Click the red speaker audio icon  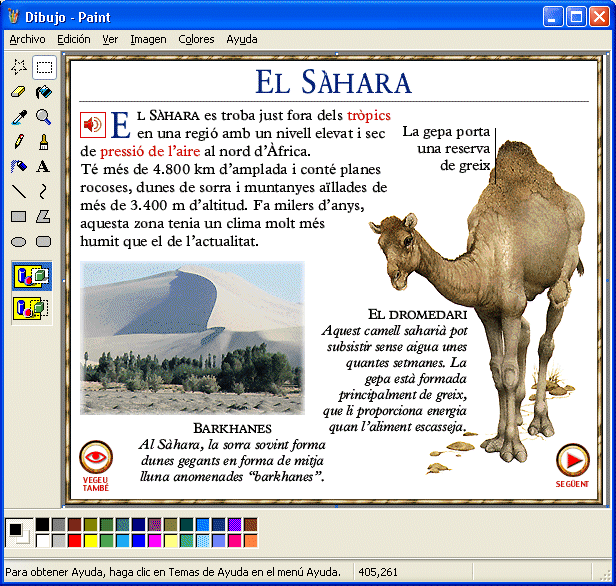[93, 125]
